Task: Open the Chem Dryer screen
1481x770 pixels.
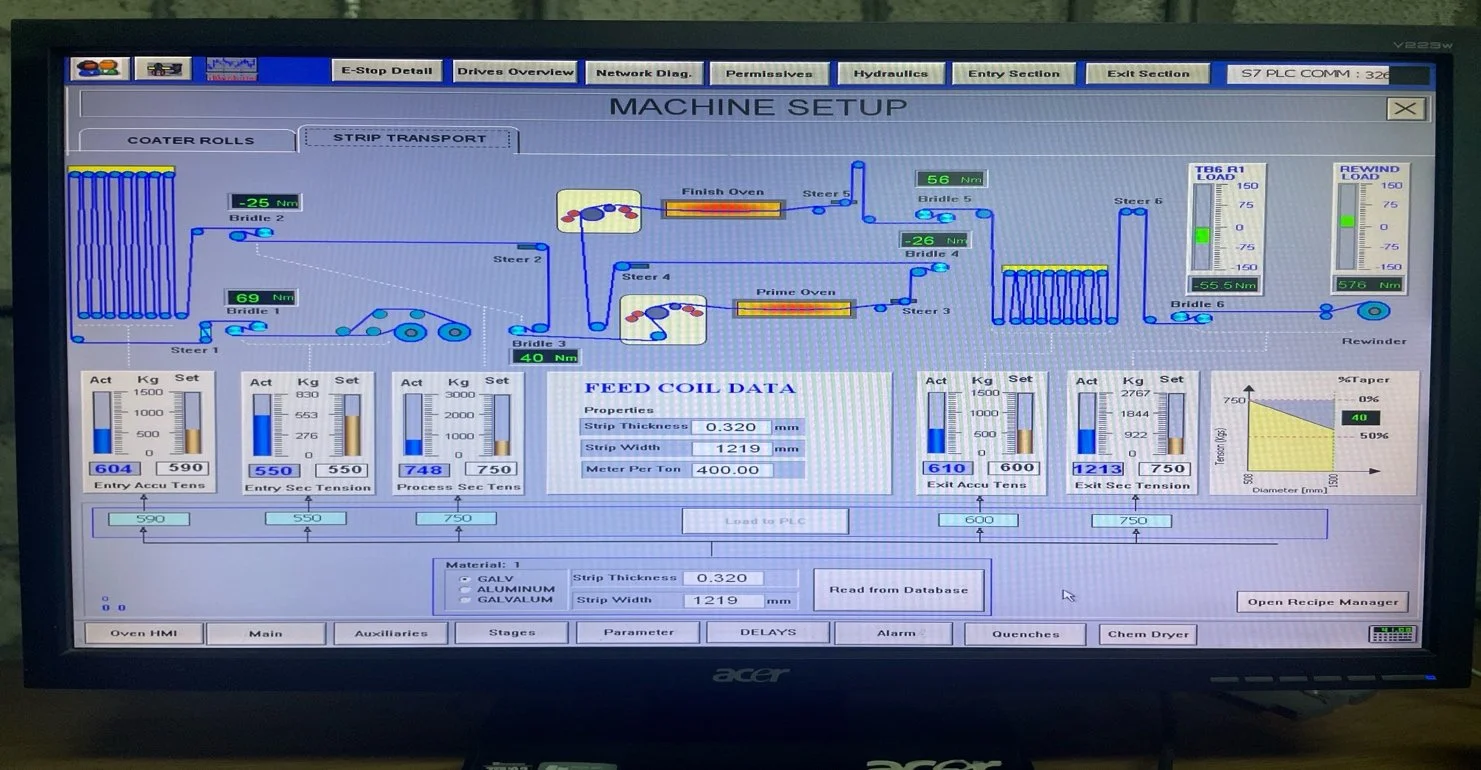Action: [x=1148, y=634]
